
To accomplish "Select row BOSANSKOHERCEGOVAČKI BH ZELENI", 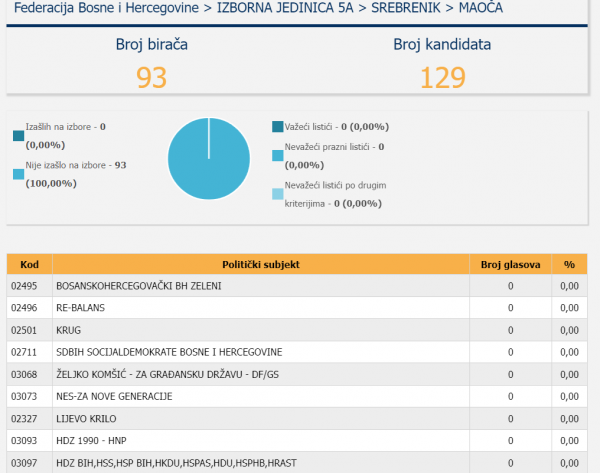I will coord(297,286).
